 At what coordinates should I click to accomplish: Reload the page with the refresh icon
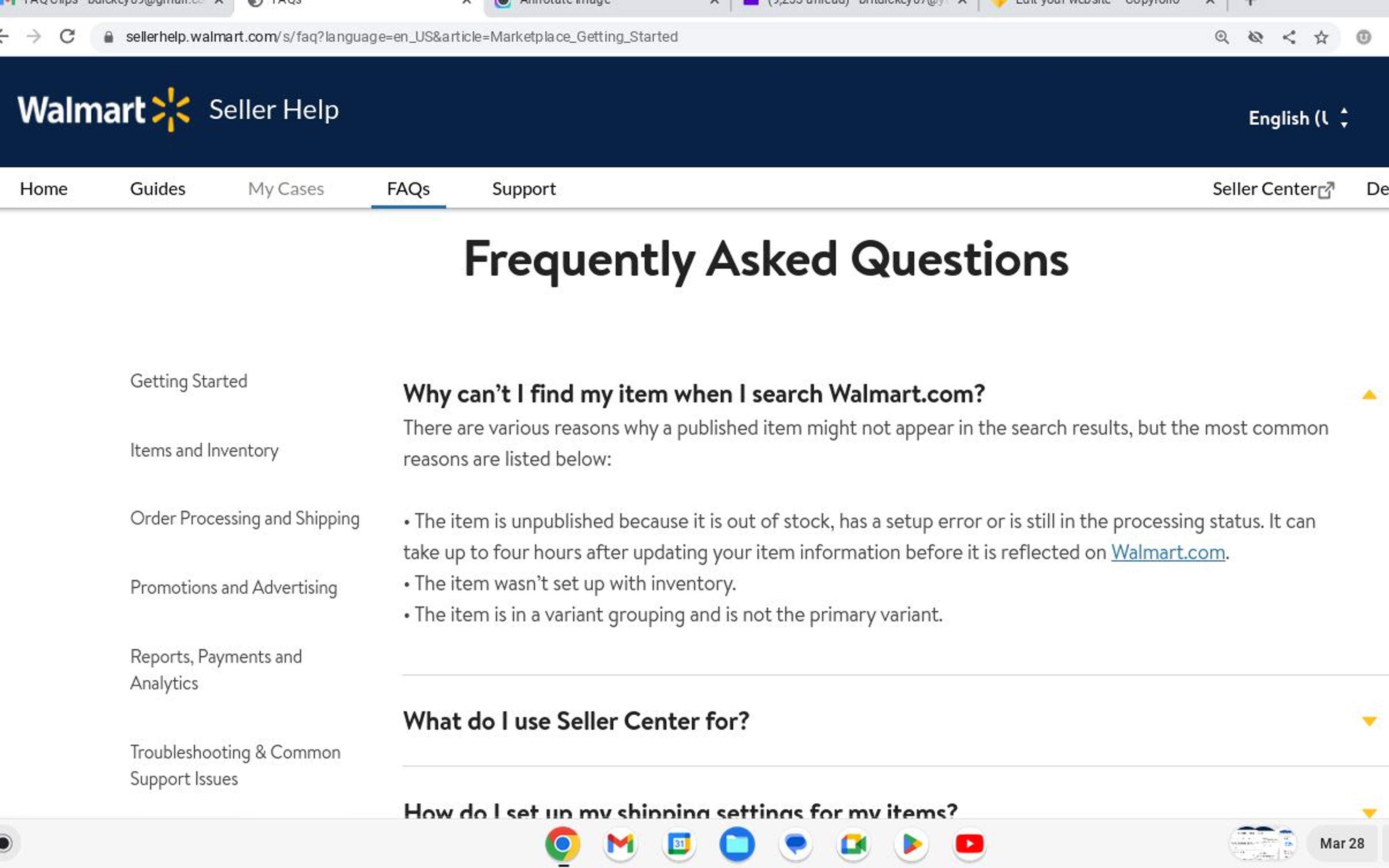(67, 37)
